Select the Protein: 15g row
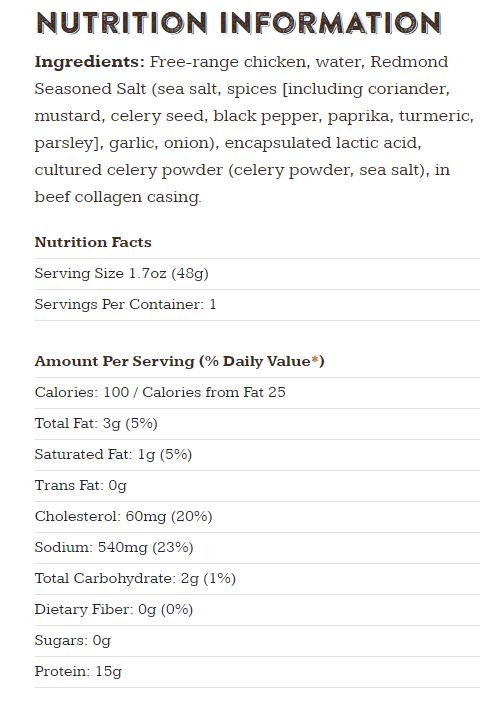This screenshot has width=499, height=710. [257, 672]
